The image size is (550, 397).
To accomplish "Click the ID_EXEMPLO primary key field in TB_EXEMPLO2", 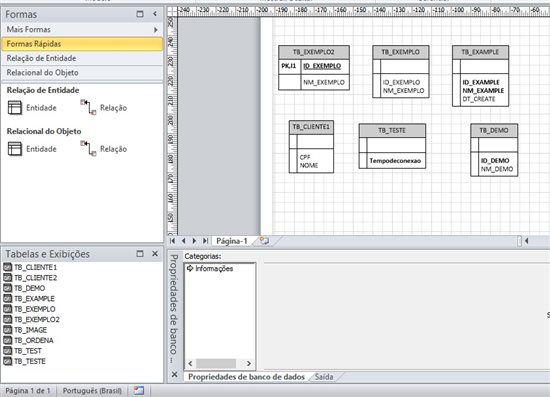I will (322, 66).
